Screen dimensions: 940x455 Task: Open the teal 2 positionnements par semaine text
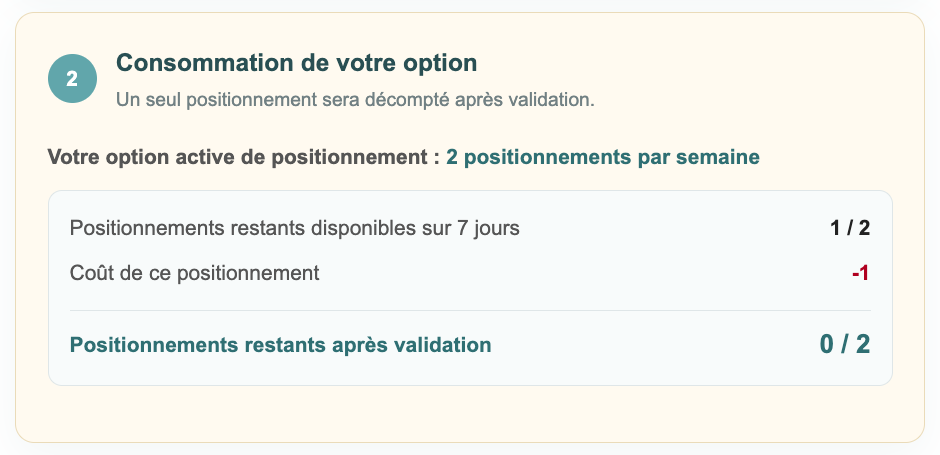point(603,157)
